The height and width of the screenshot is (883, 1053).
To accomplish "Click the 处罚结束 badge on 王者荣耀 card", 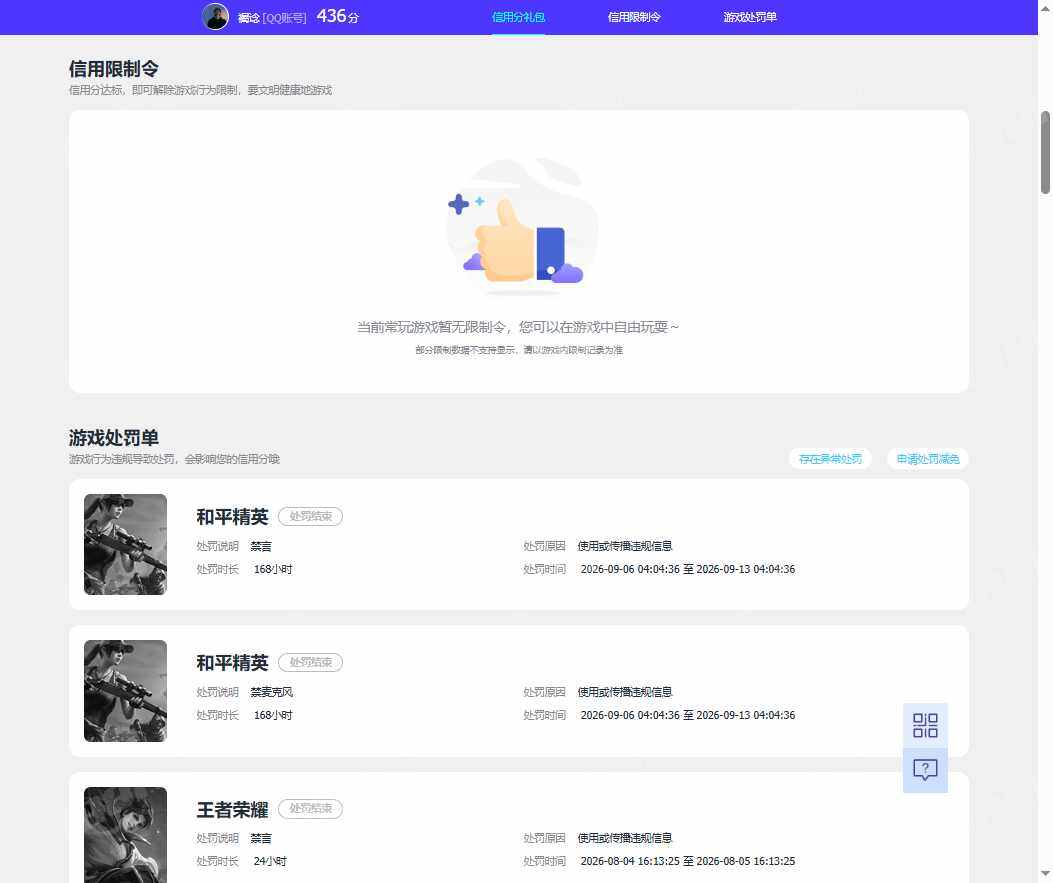I will [310, 808].
